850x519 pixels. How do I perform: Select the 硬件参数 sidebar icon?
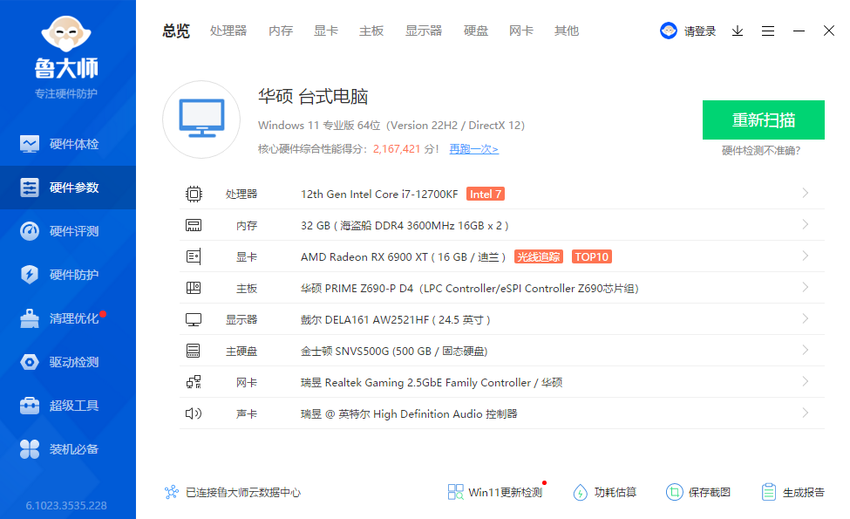click(x=29, y=188)
